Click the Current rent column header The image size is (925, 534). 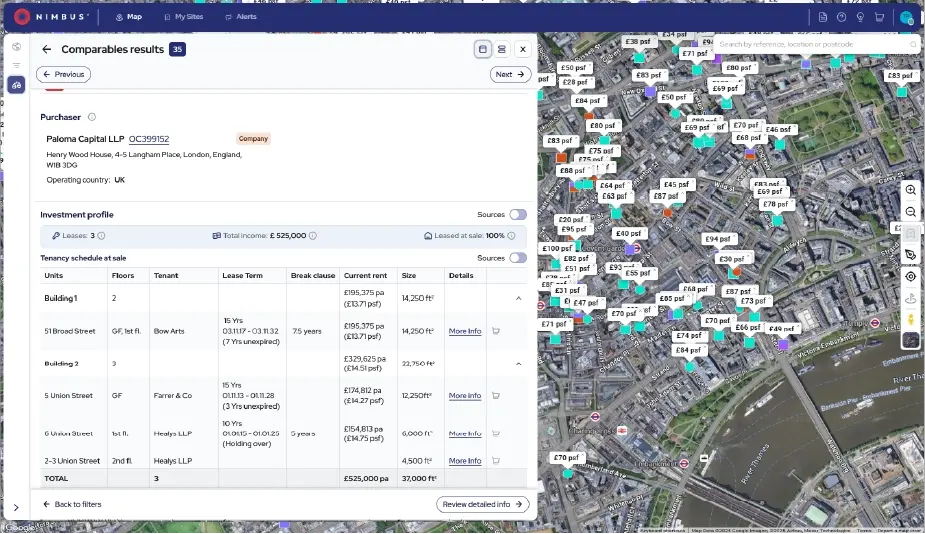(x=365, y=276)
